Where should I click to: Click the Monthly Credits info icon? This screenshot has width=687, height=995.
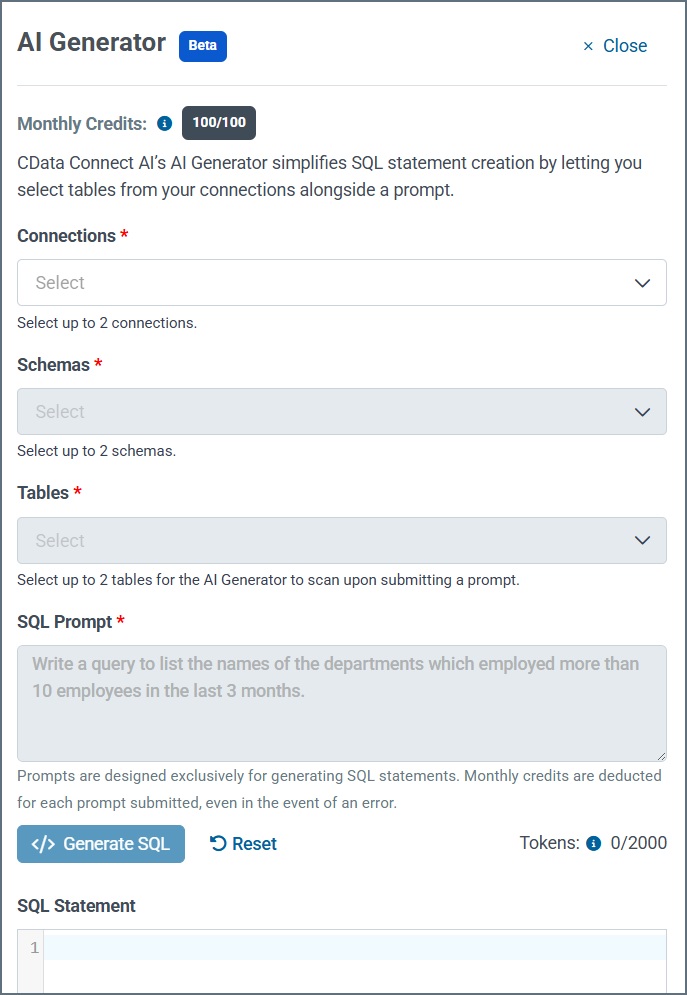point(164,123)
